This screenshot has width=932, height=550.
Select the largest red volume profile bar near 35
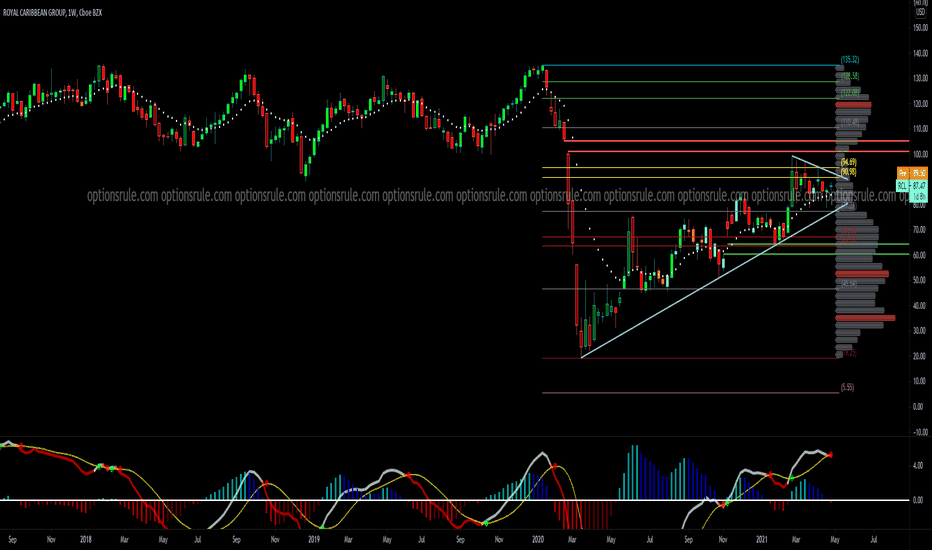coord(865,318)
